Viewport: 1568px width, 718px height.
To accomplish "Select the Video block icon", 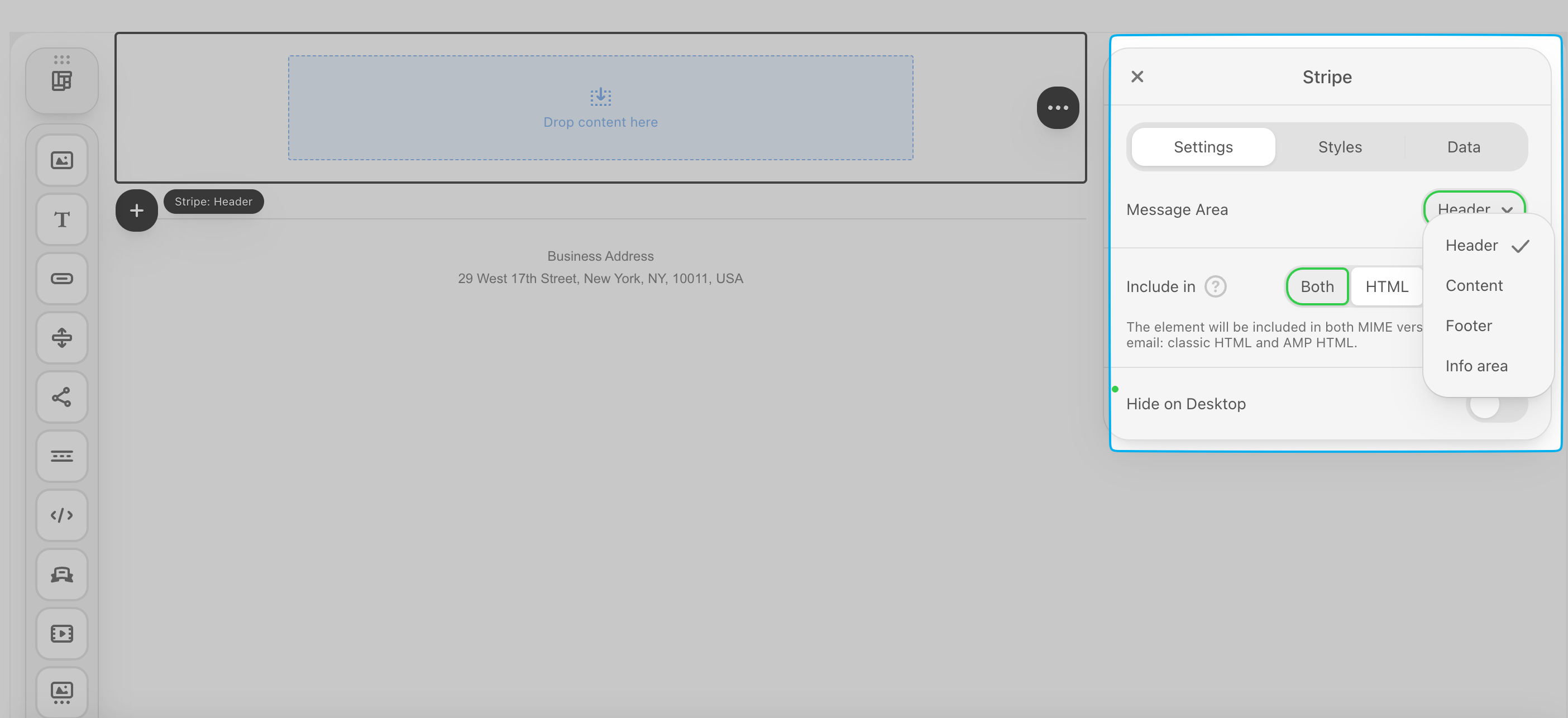I will [x=61, y=634].
